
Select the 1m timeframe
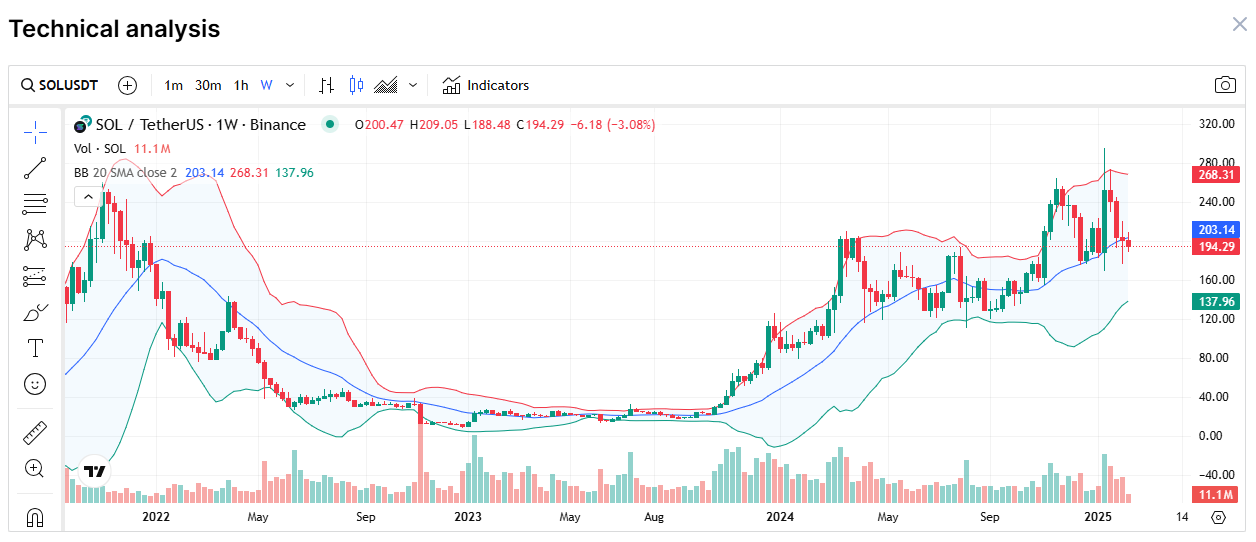(x=174, y=85)
